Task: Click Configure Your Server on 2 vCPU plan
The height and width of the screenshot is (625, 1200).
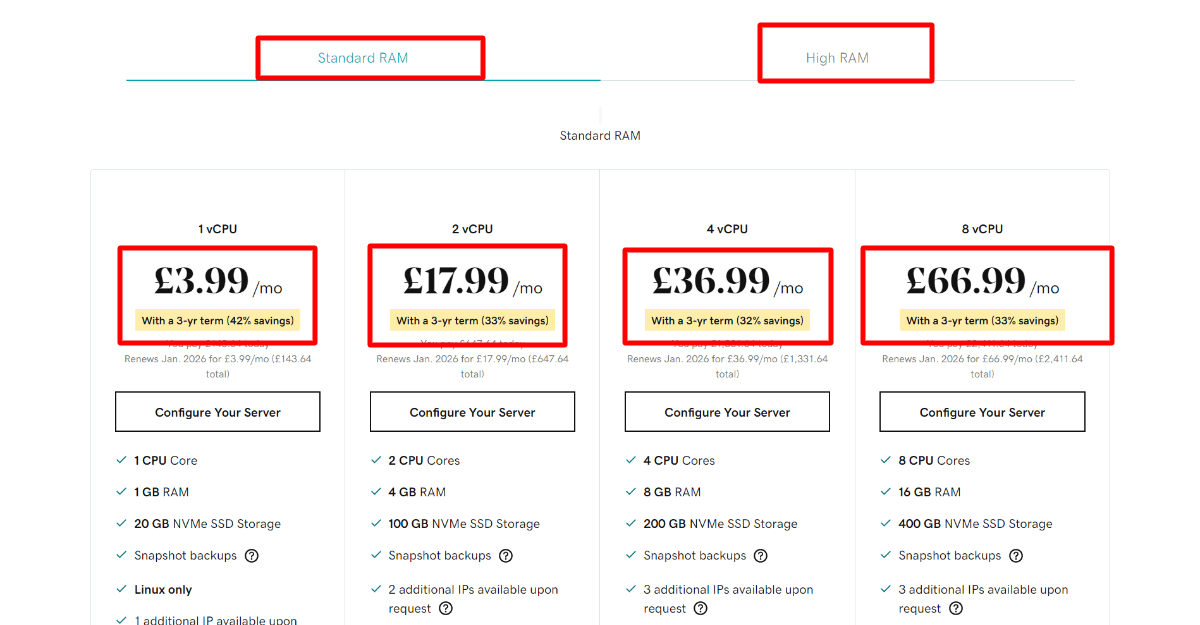Action: (x=472, y=411)
